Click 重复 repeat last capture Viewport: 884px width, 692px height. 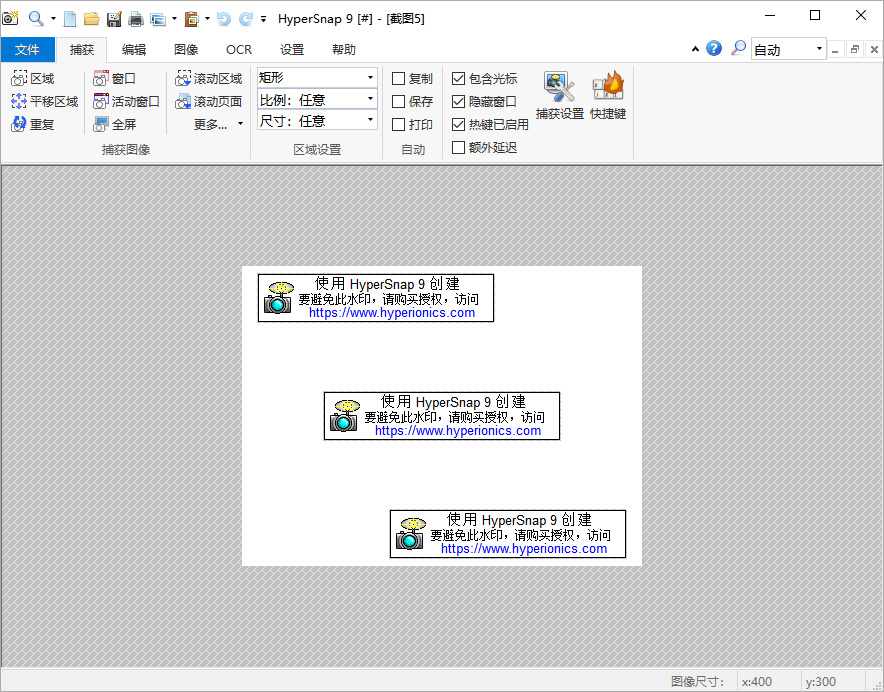33,124
